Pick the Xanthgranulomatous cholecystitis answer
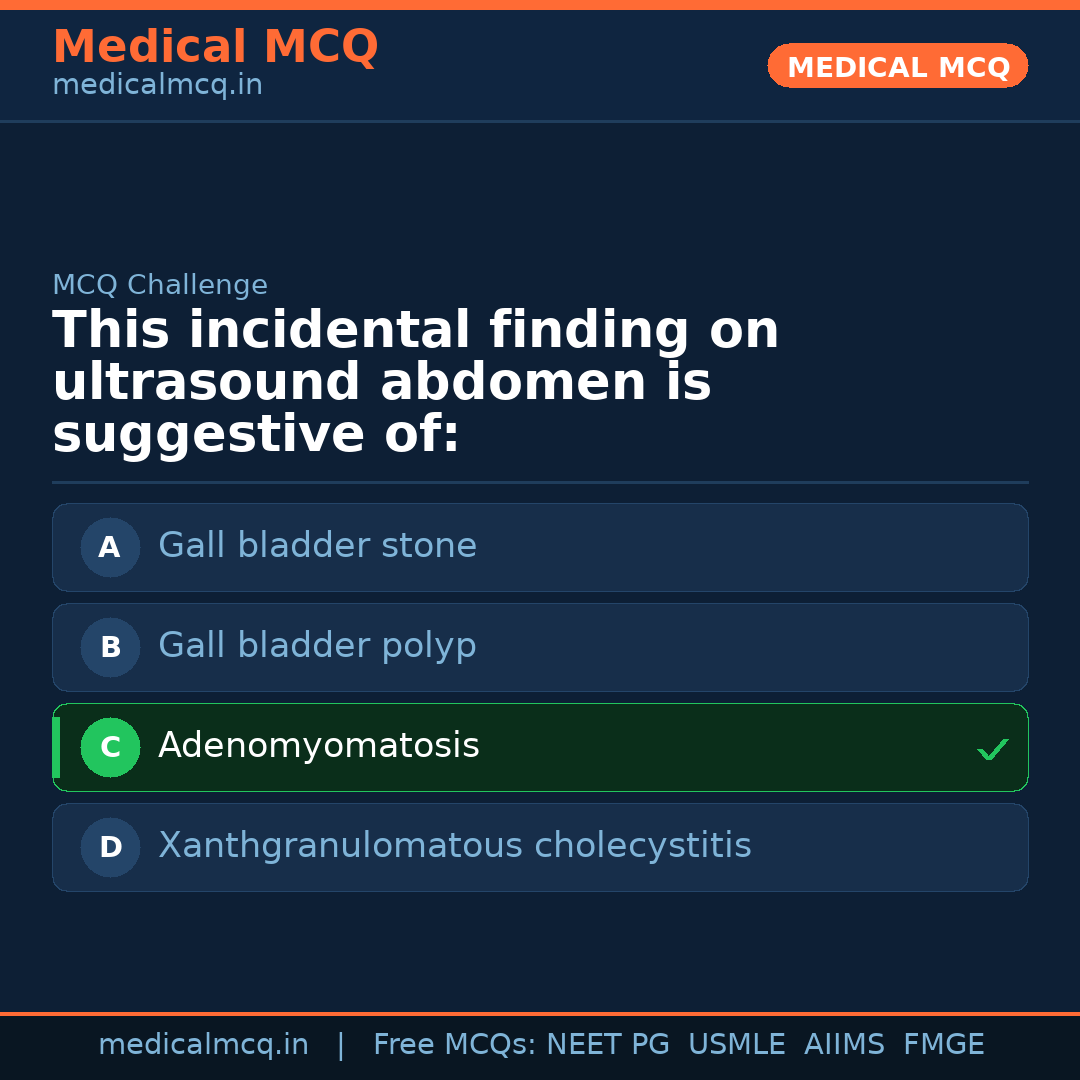Image resolution: width=1080 pixels, height=1080 pixels. (454, 846)
